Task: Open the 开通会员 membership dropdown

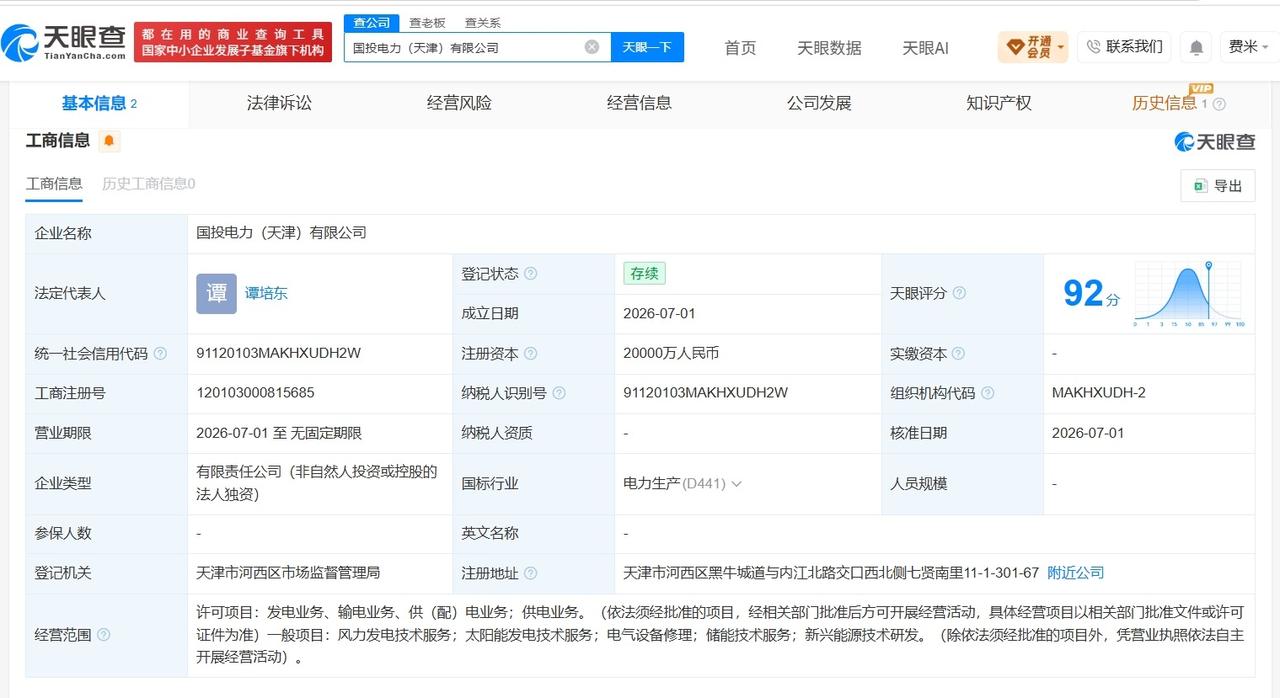Action: [1034, 47]
